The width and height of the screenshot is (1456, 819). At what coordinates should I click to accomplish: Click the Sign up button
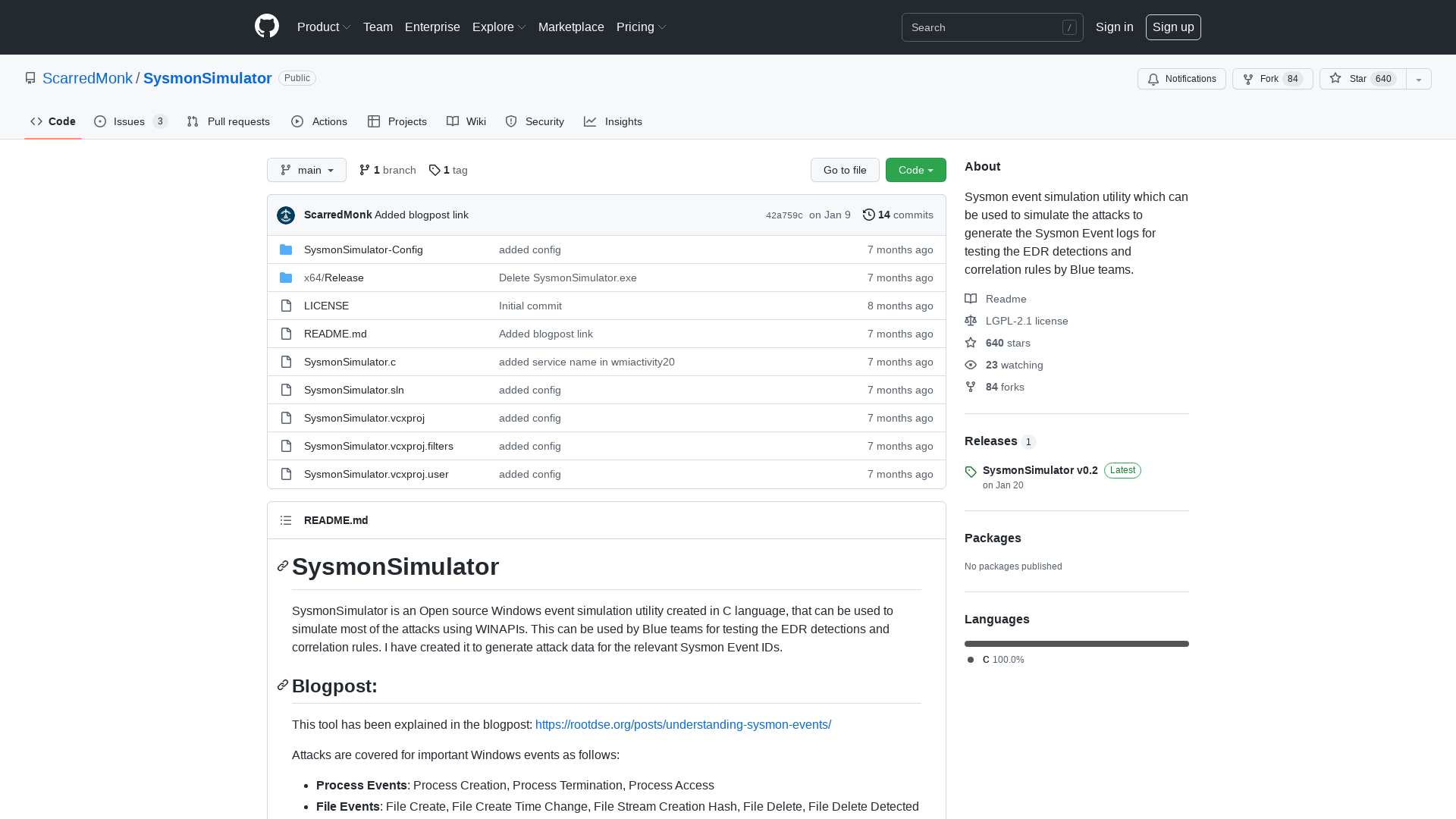[x=1173, y=27]
